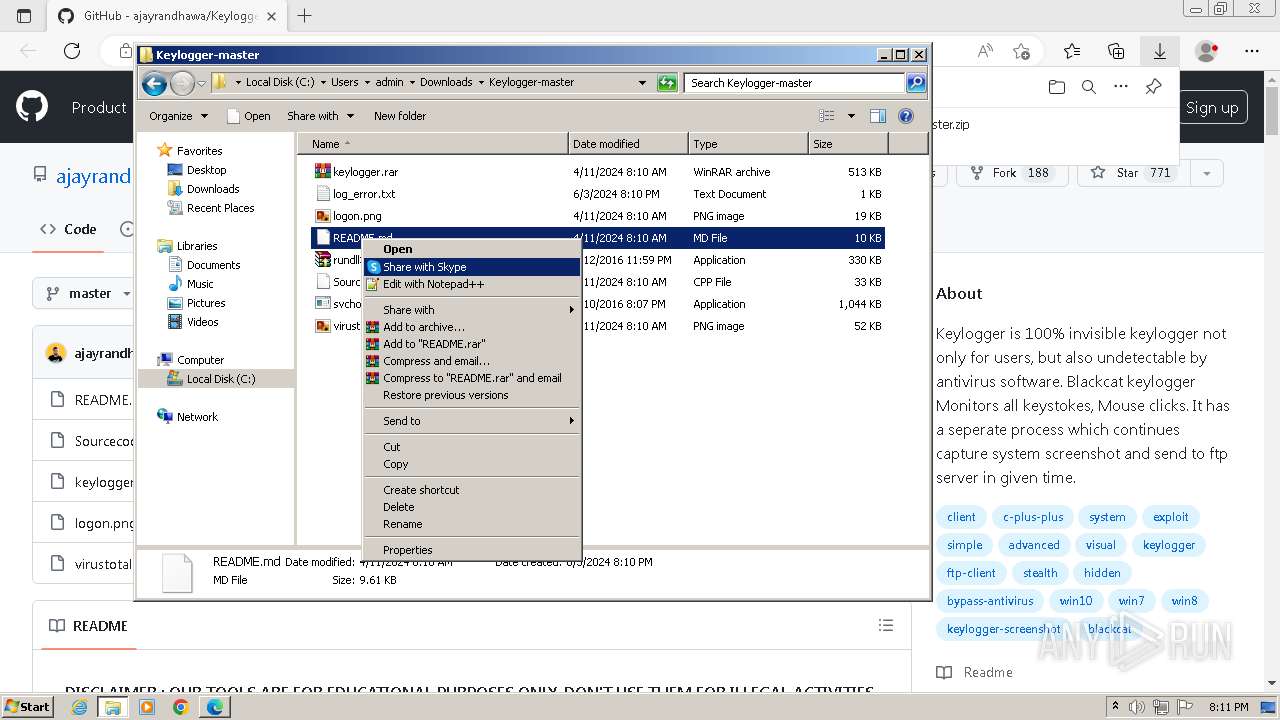The image size is (1280, 720).
Task: Click the Notepad++ icon in context menu
Action: click(373, 284)
